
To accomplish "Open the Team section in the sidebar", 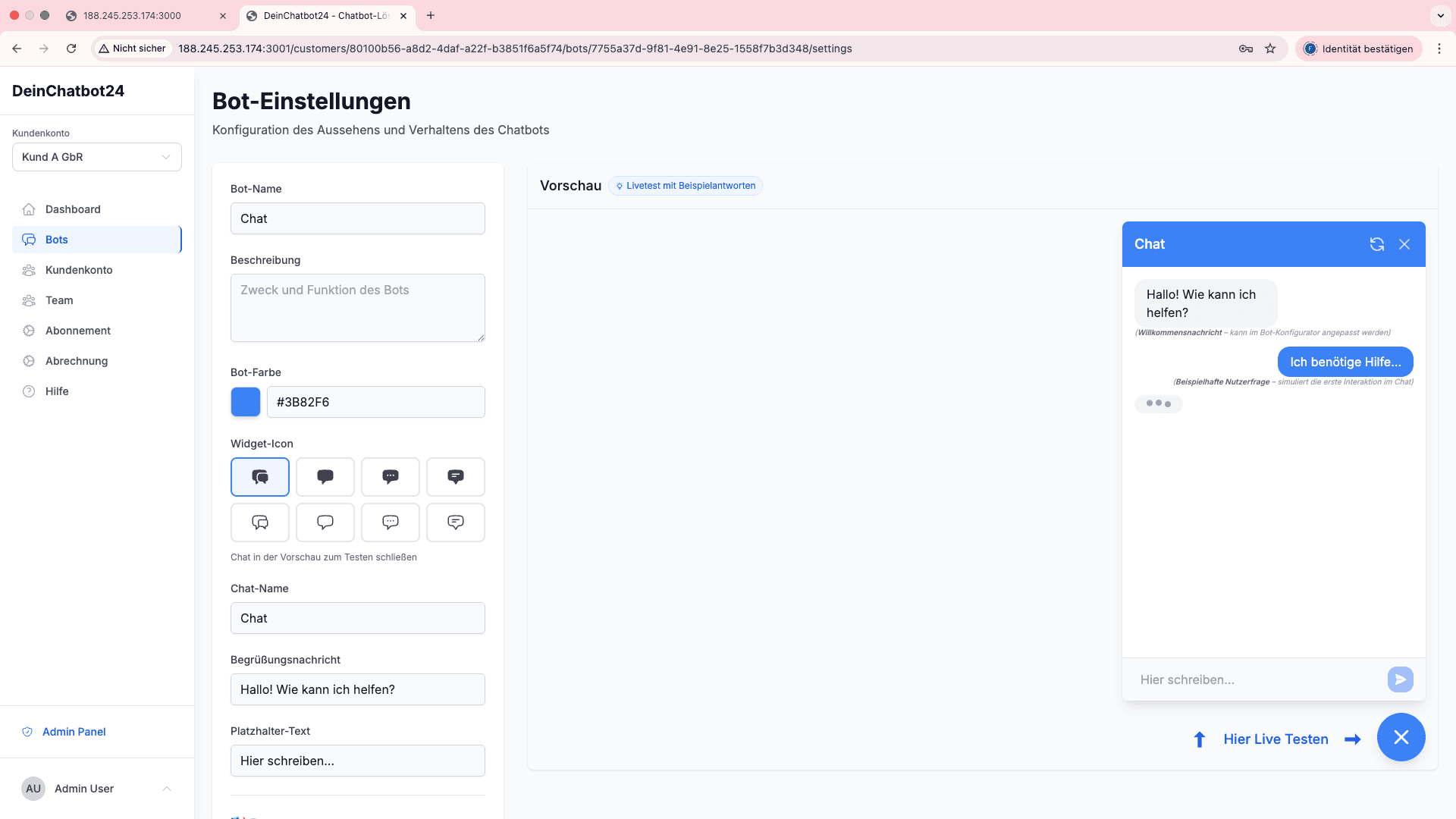I will pos(58,300).
